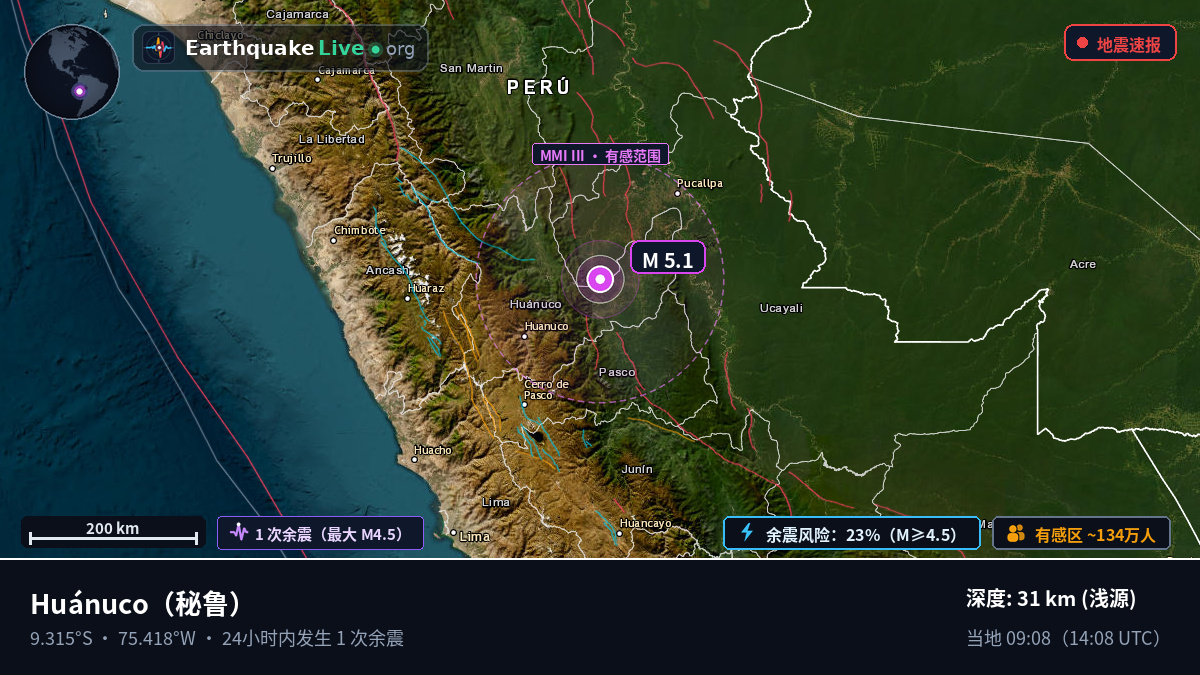The image size is (1200, 675).
Task: Click the Earthquake Live org site name
Action: coord(300,48)
